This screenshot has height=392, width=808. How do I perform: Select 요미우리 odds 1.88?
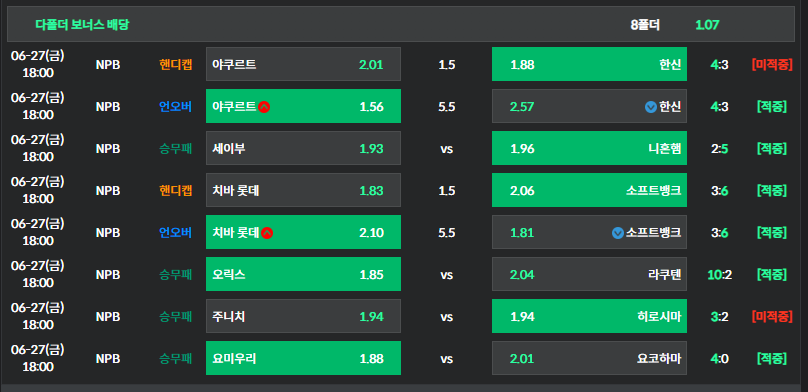coord(304,359)
